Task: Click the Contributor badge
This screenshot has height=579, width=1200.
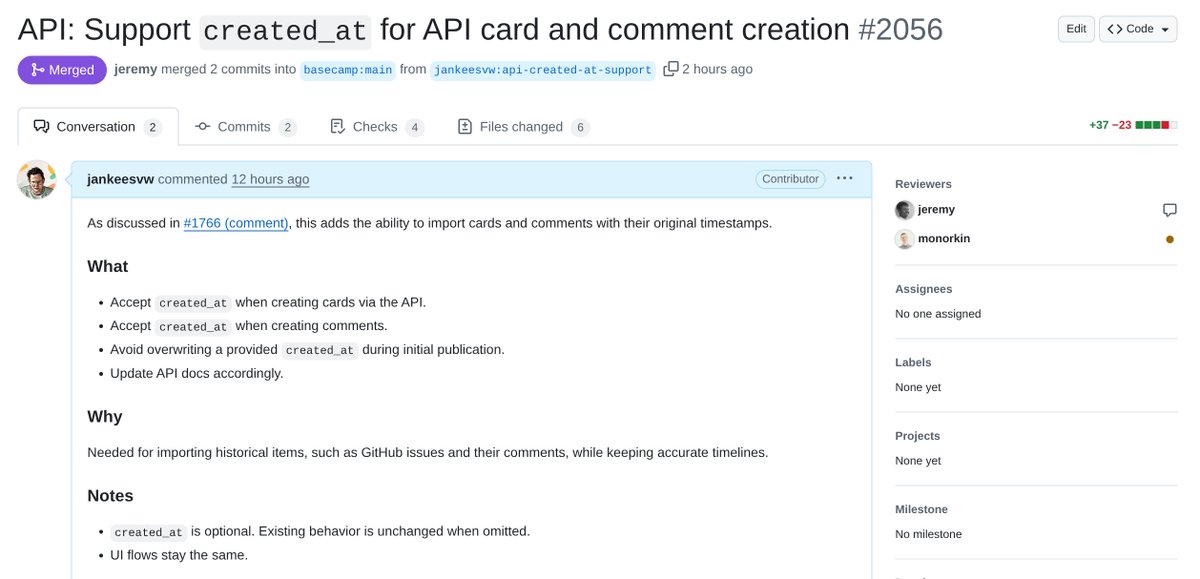Action: (790, 179)
